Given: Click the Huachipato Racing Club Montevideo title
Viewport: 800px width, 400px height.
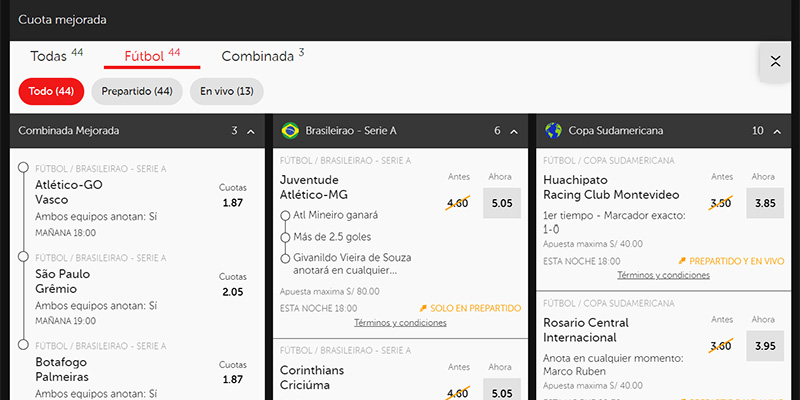Looking at the screenshot, I should pos(611,187).
